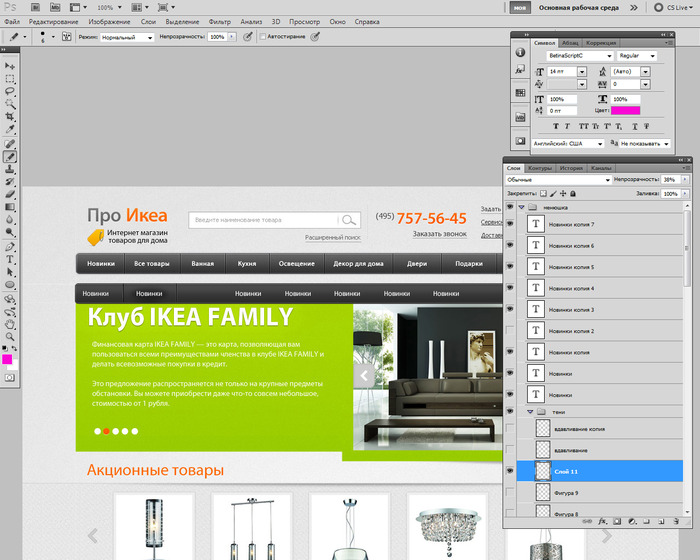Hide the менюшка group
This screenshot has height=560, width=700.
pyautogui.click(x=510, y=207)
